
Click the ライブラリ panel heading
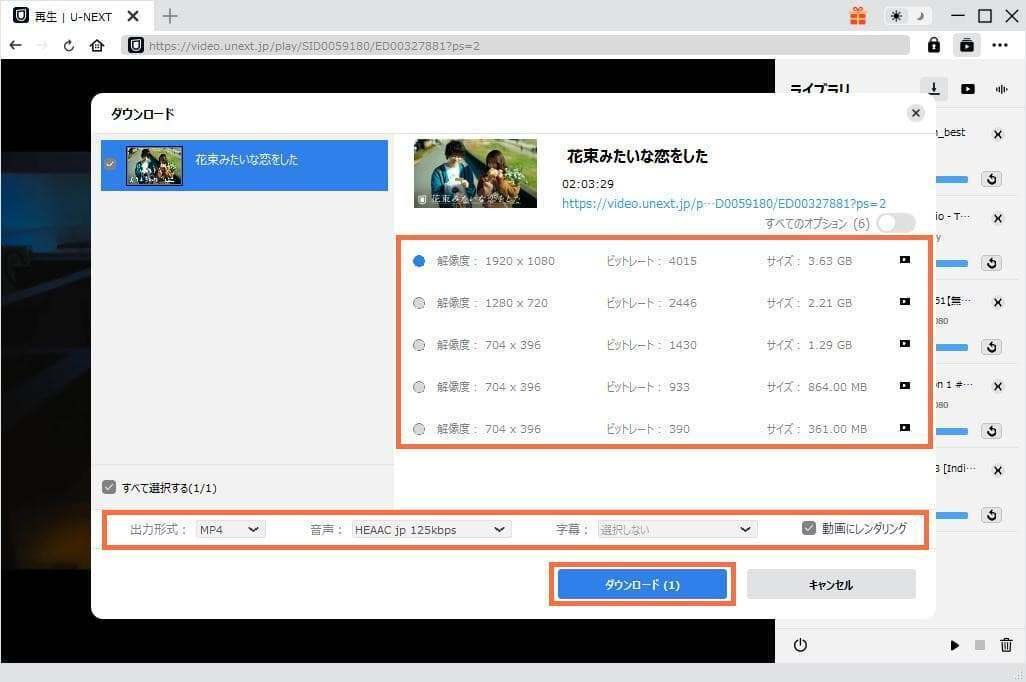coord(820,88)
